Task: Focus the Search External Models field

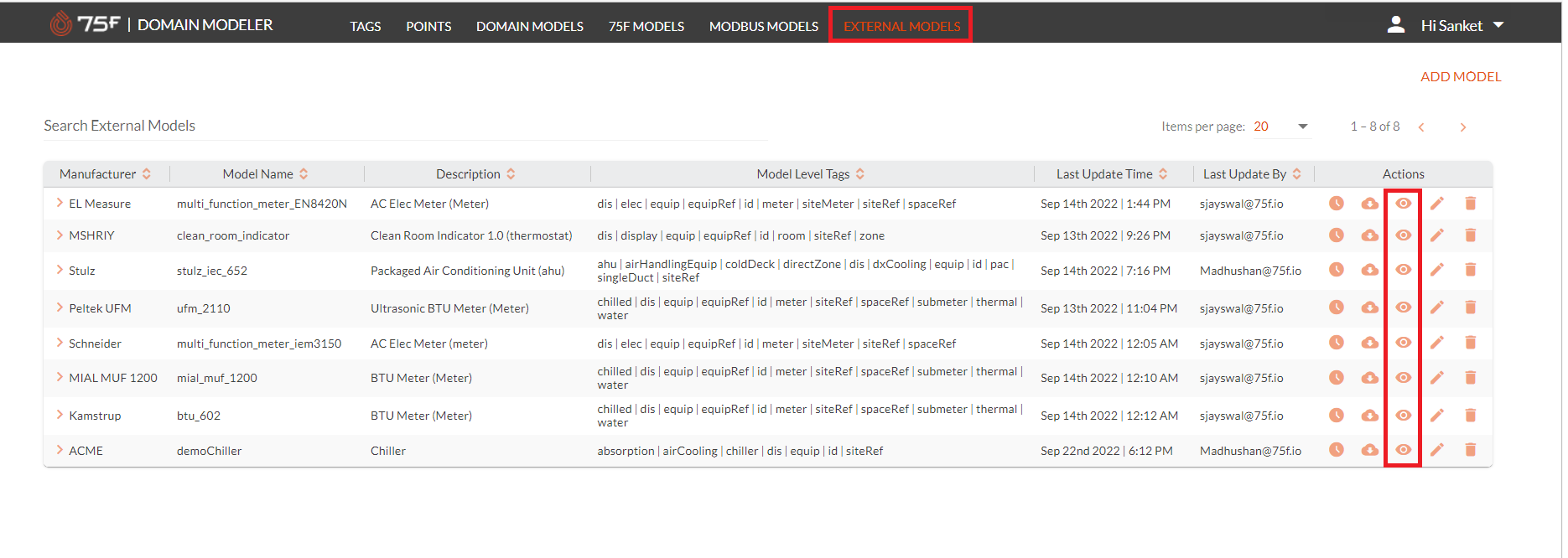Action: pos(406,126)
